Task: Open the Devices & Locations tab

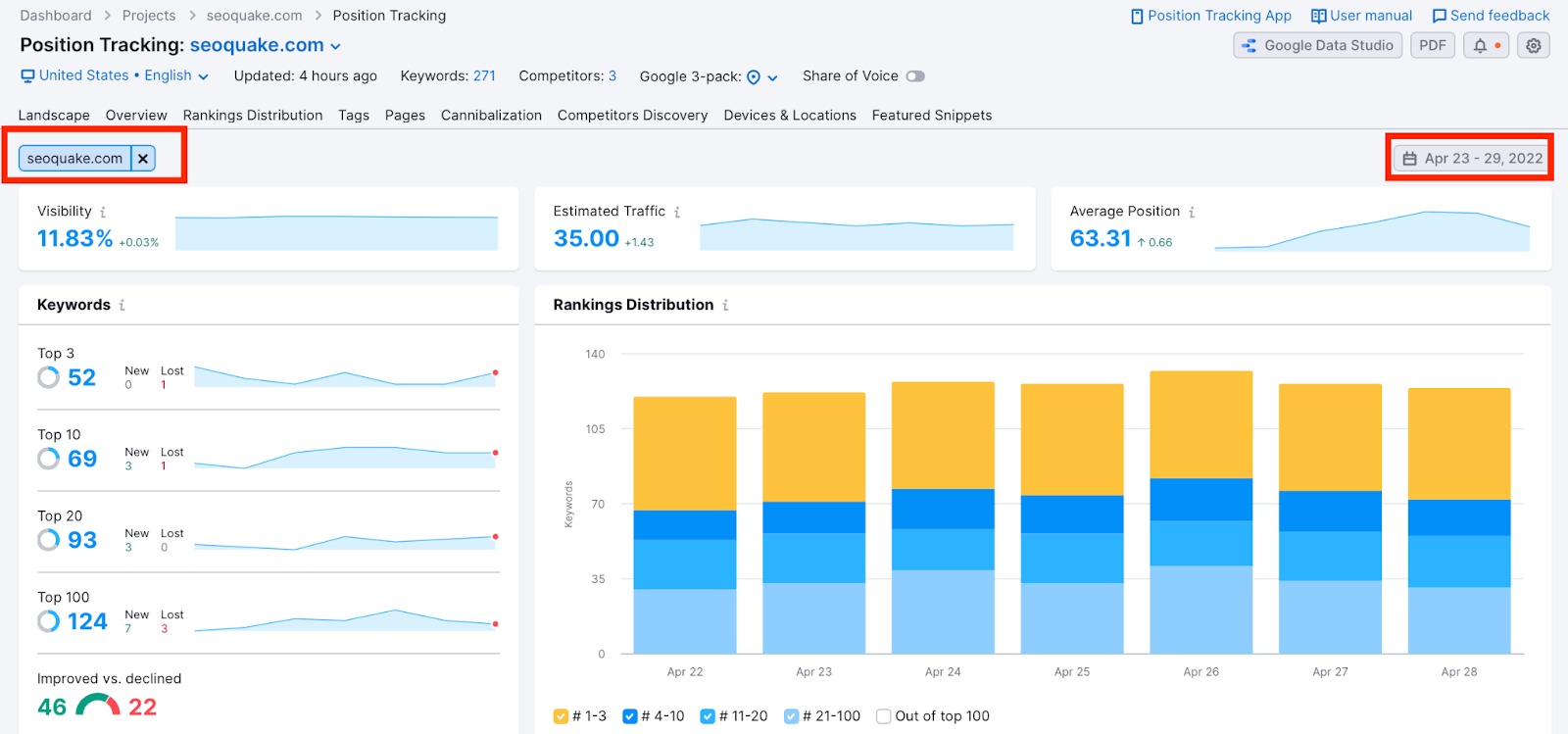Action: [x=790, y=116]
